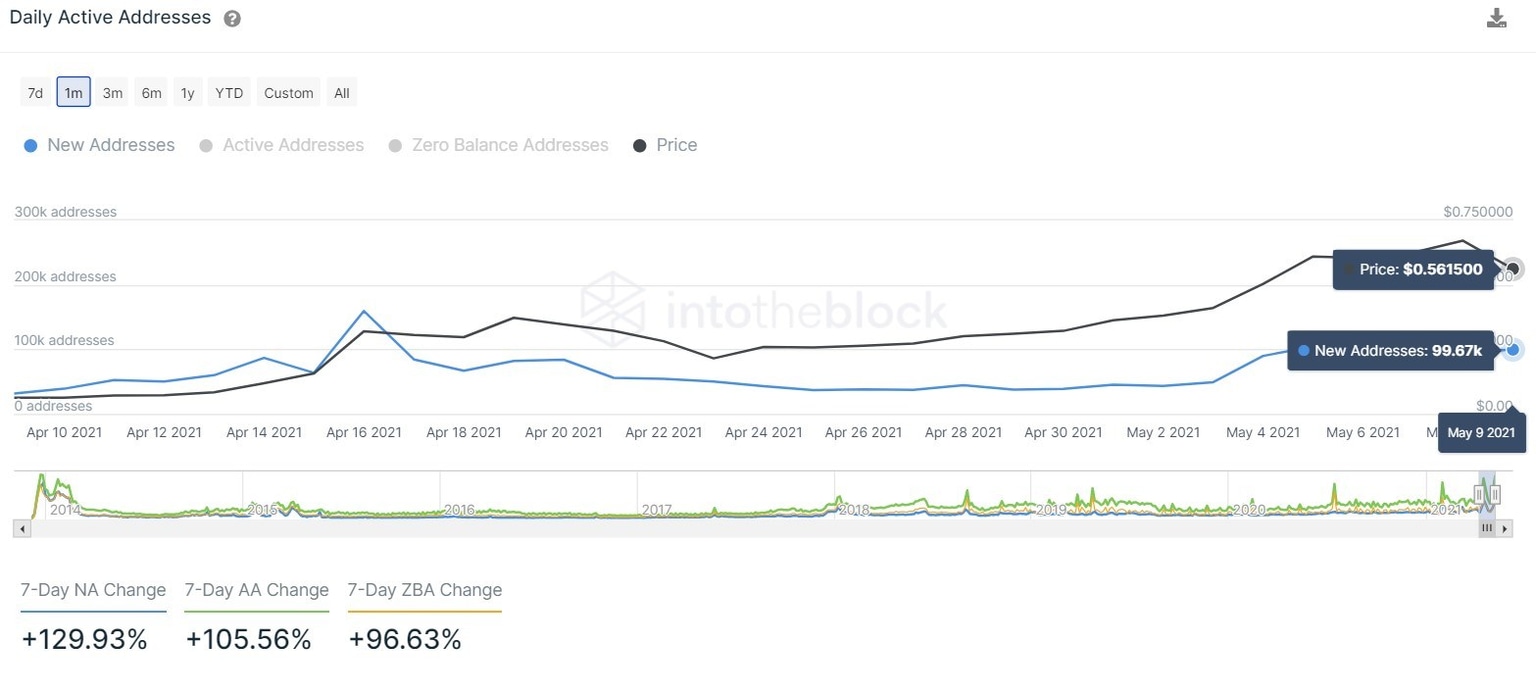Click the navigator's right range handle
Screen dimensions: 1536x691
(x=1495, y=495)
